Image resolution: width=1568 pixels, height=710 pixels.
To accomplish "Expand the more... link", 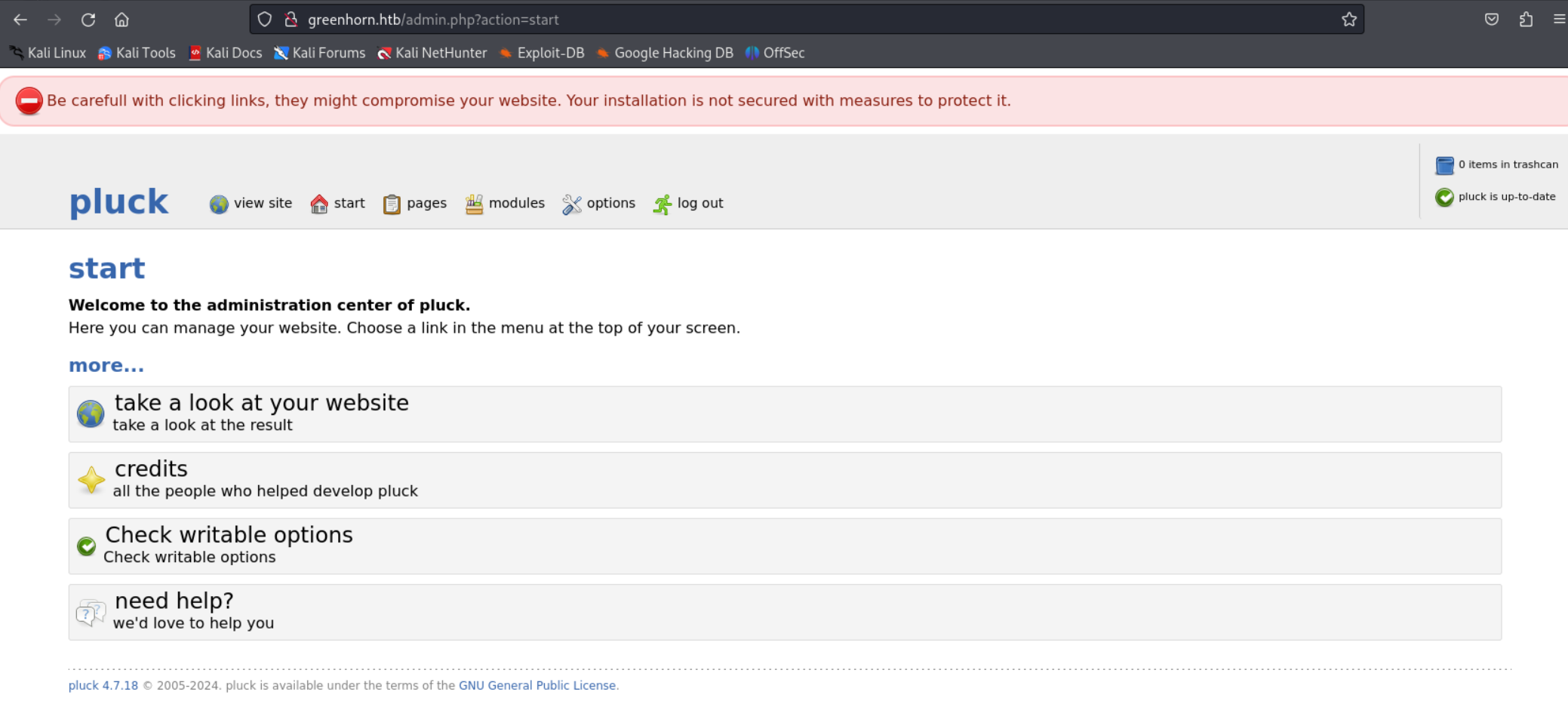I will 106,364.
